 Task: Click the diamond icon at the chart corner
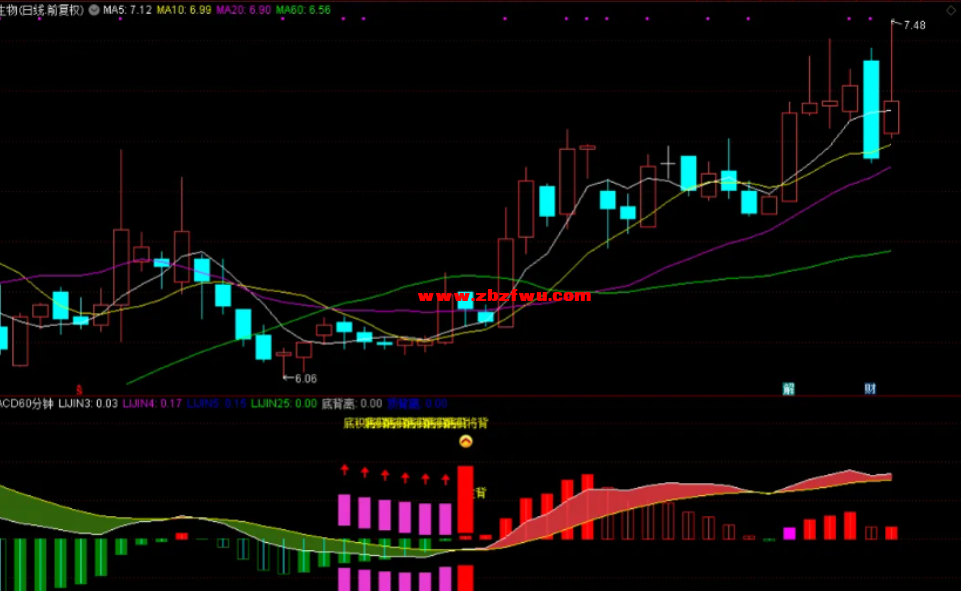(951, 10)
